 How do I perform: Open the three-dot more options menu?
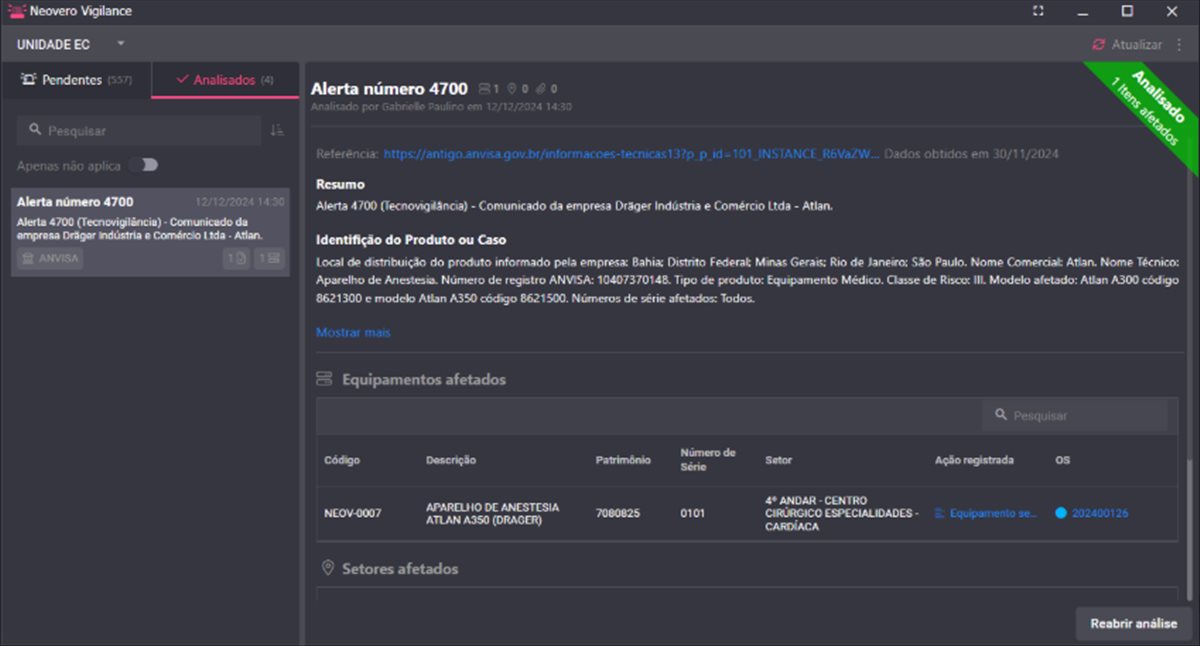[1180, 45]
